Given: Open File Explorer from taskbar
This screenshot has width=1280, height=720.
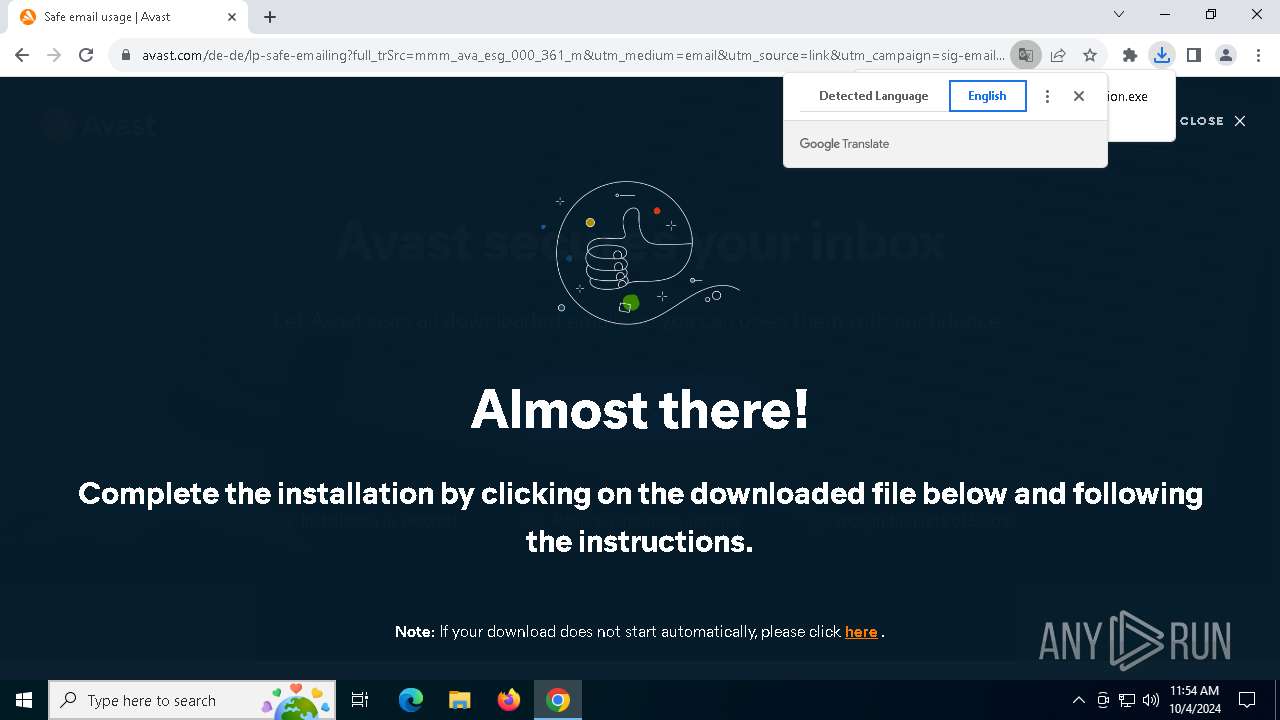Looking at the screenshot, I should tap(459, 700).
